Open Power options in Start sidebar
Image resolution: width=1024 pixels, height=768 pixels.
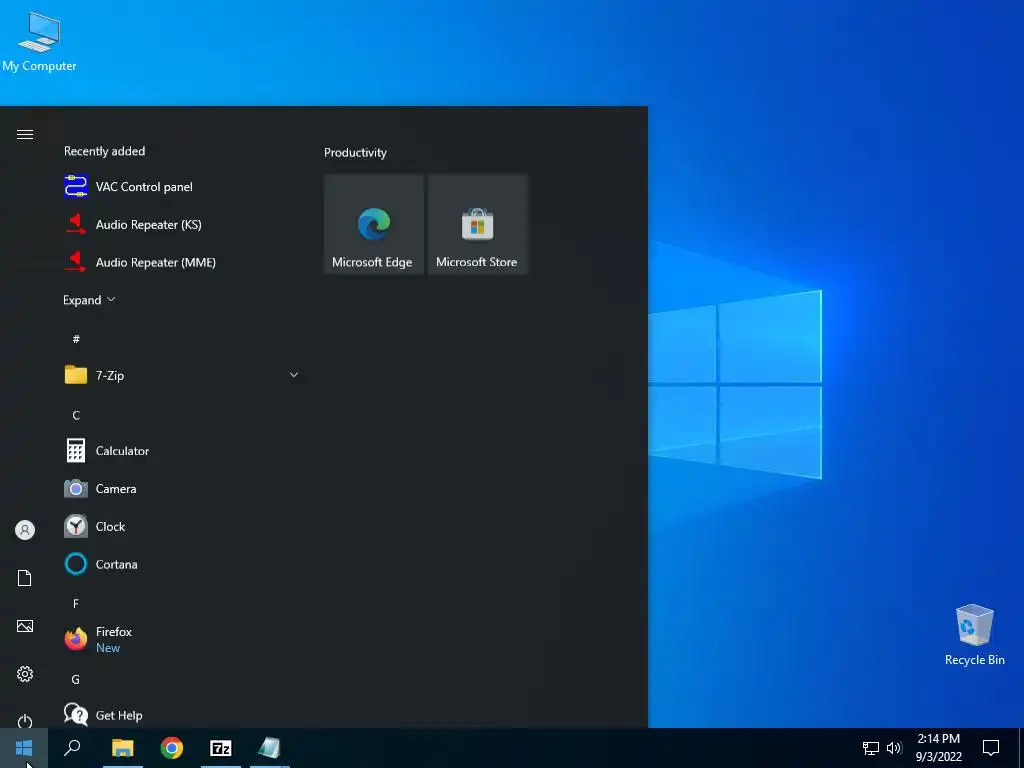pyautogui.click(x=25, y=721)
